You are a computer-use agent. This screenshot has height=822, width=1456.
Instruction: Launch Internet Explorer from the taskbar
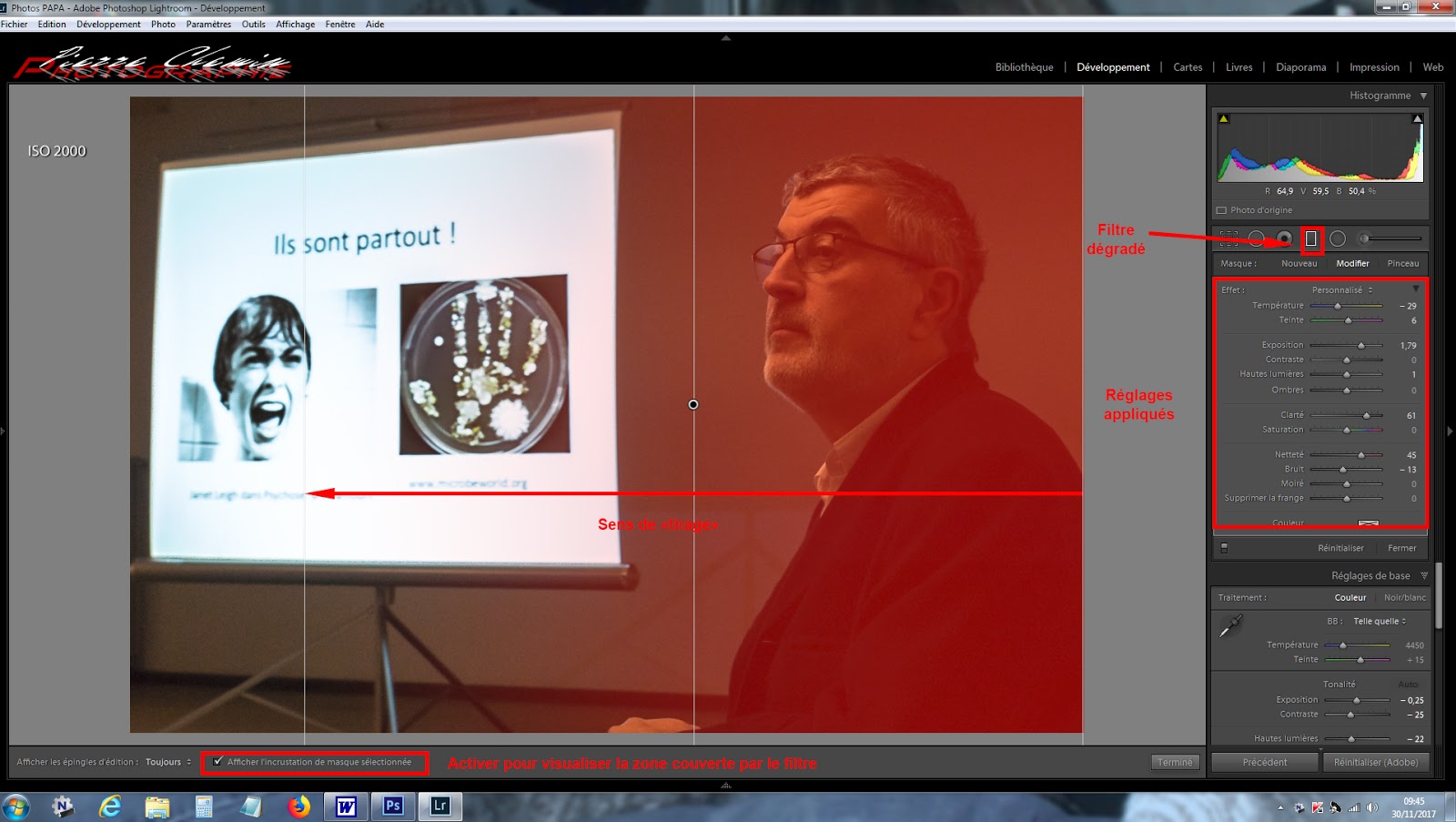[109, 807]
